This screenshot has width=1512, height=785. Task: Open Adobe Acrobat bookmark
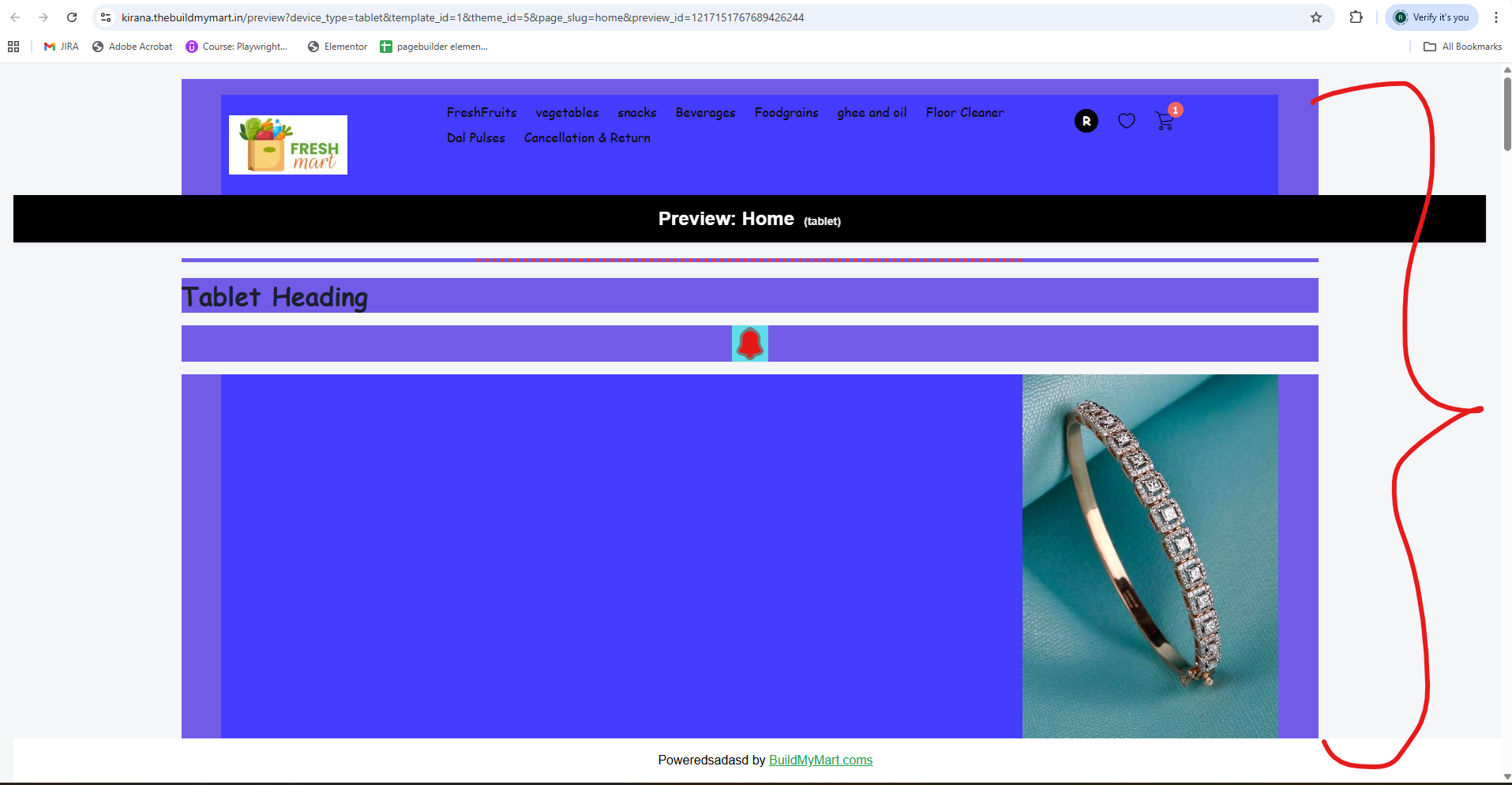(133, 47)
